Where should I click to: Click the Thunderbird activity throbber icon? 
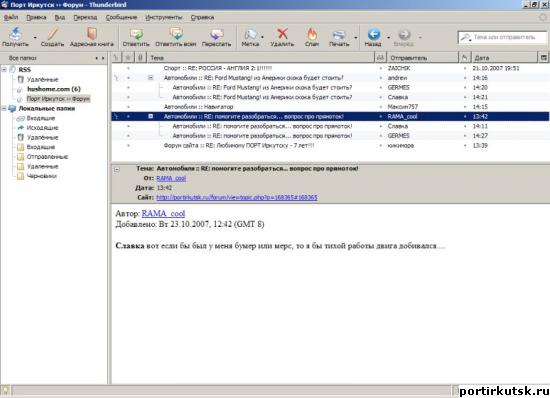coord(543,17)
